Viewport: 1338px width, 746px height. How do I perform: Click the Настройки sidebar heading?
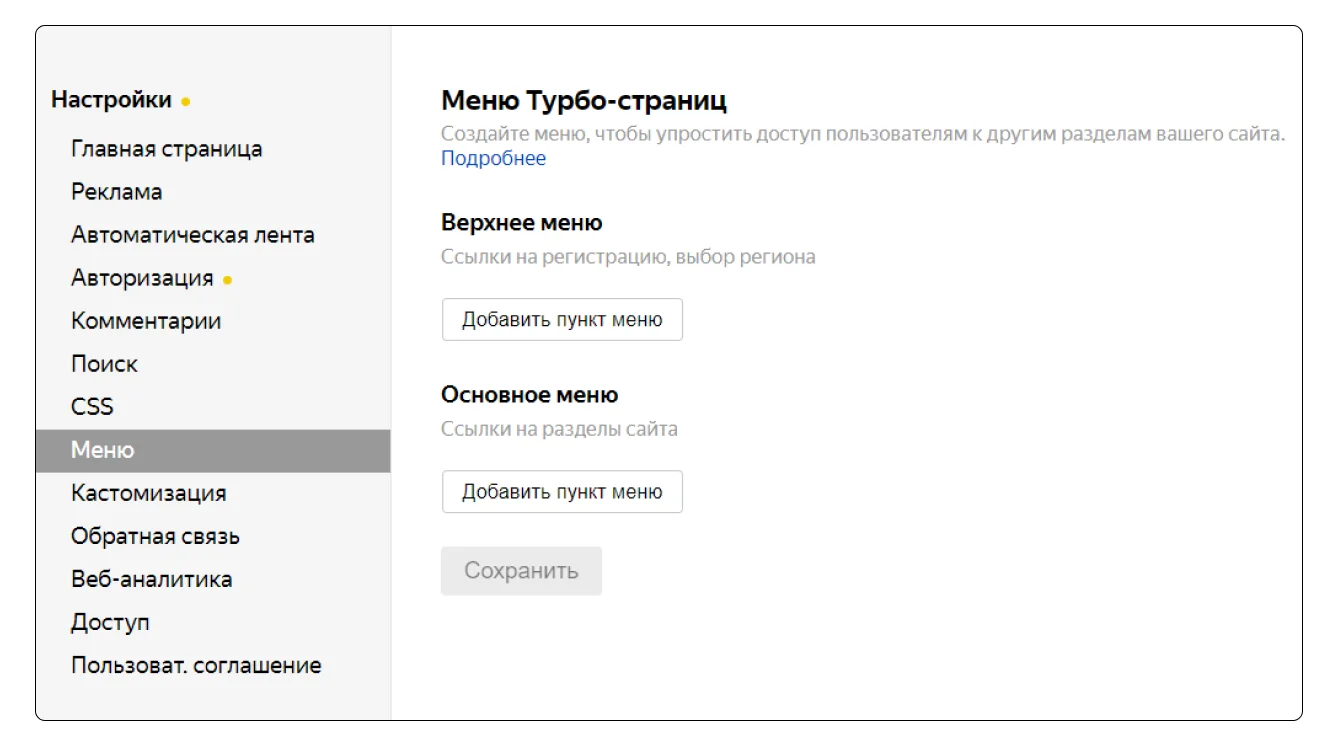111,100
